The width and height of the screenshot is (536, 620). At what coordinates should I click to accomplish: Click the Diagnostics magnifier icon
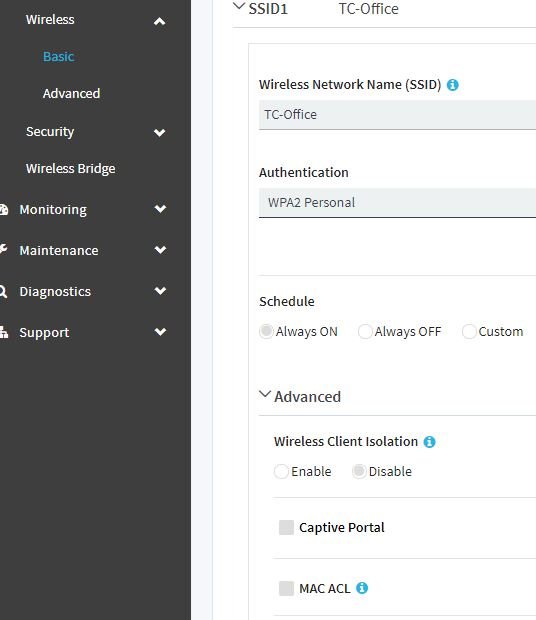tap(3, 291)
